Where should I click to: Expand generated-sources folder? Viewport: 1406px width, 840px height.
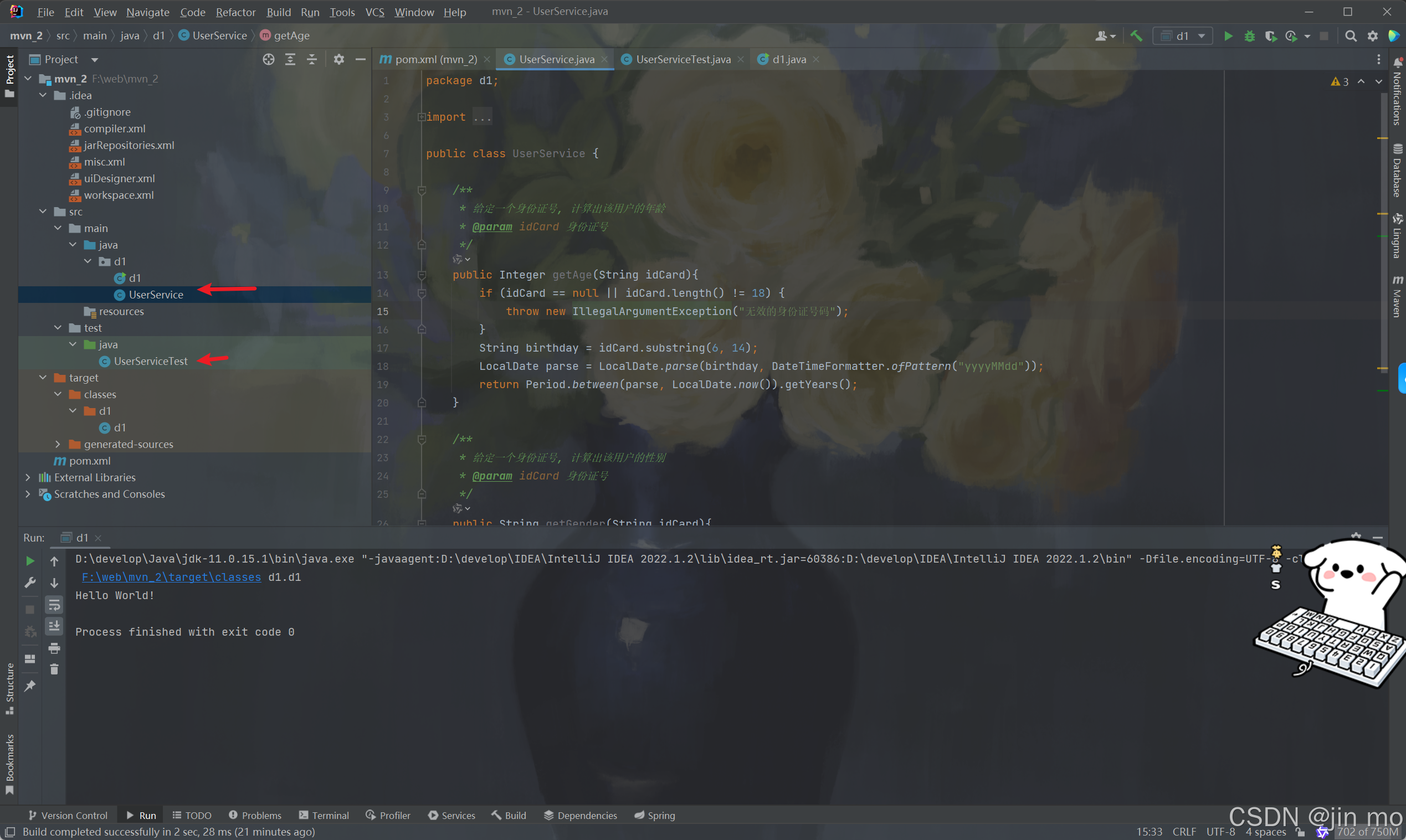(58, 444)
